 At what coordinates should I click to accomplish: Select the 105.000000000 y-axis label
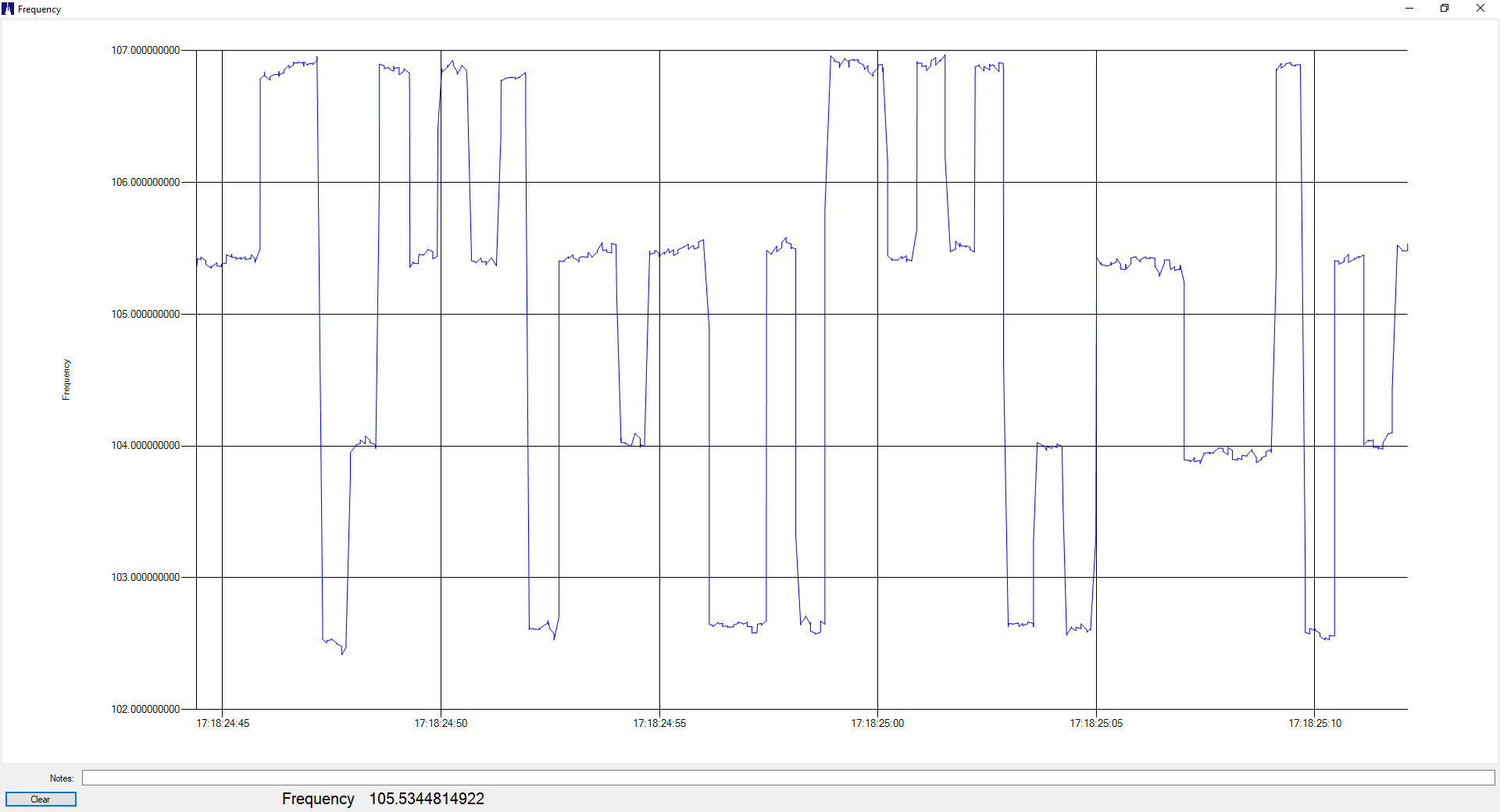(x=145, y=314)
